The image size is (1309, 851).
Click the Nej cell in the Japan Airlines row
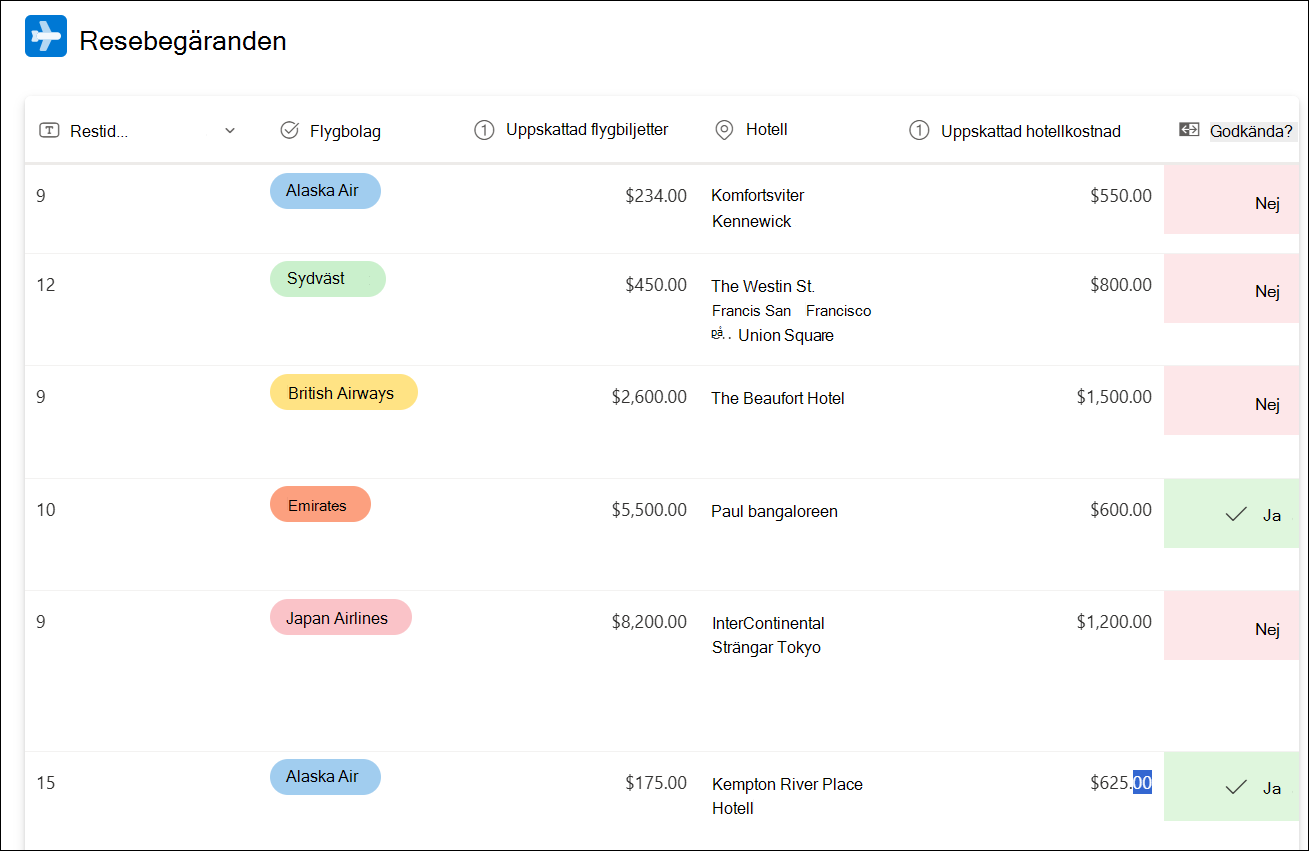tap(1232, 626)
